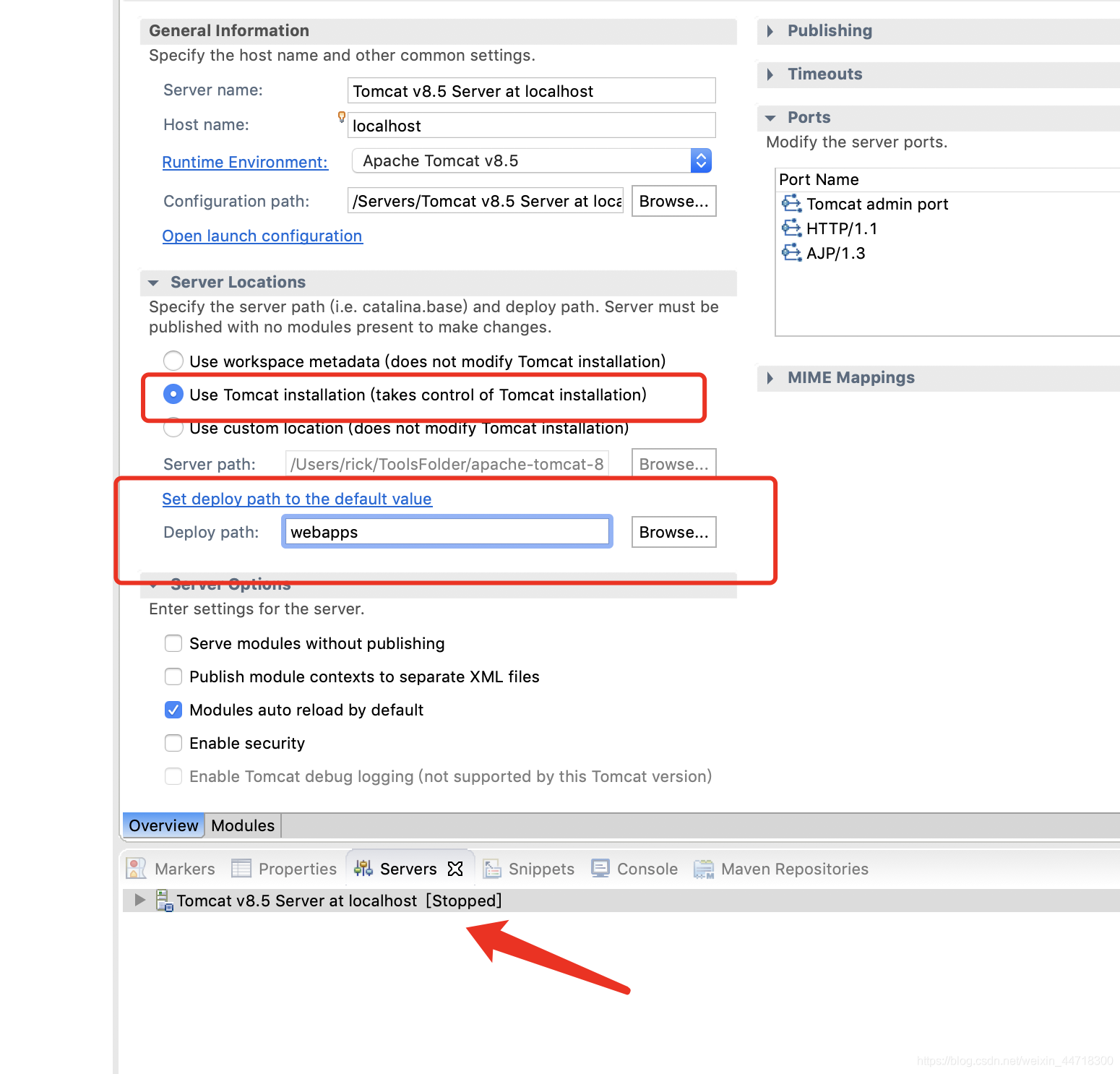This screenshot has height=1074, width=1120.
Task: Click the Properties view icon
Action: coord(241,868)
